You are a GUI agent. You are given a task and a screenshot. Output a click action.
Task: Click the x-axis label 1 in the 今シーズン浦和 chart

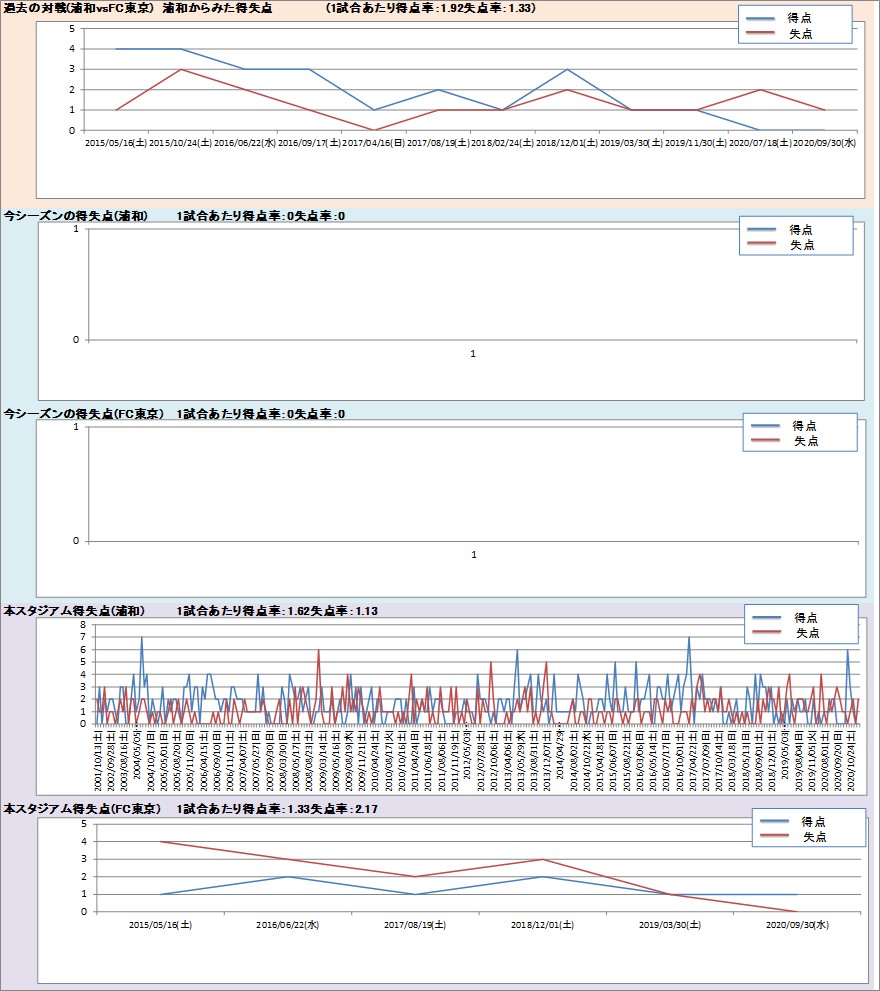click(473, 354)
